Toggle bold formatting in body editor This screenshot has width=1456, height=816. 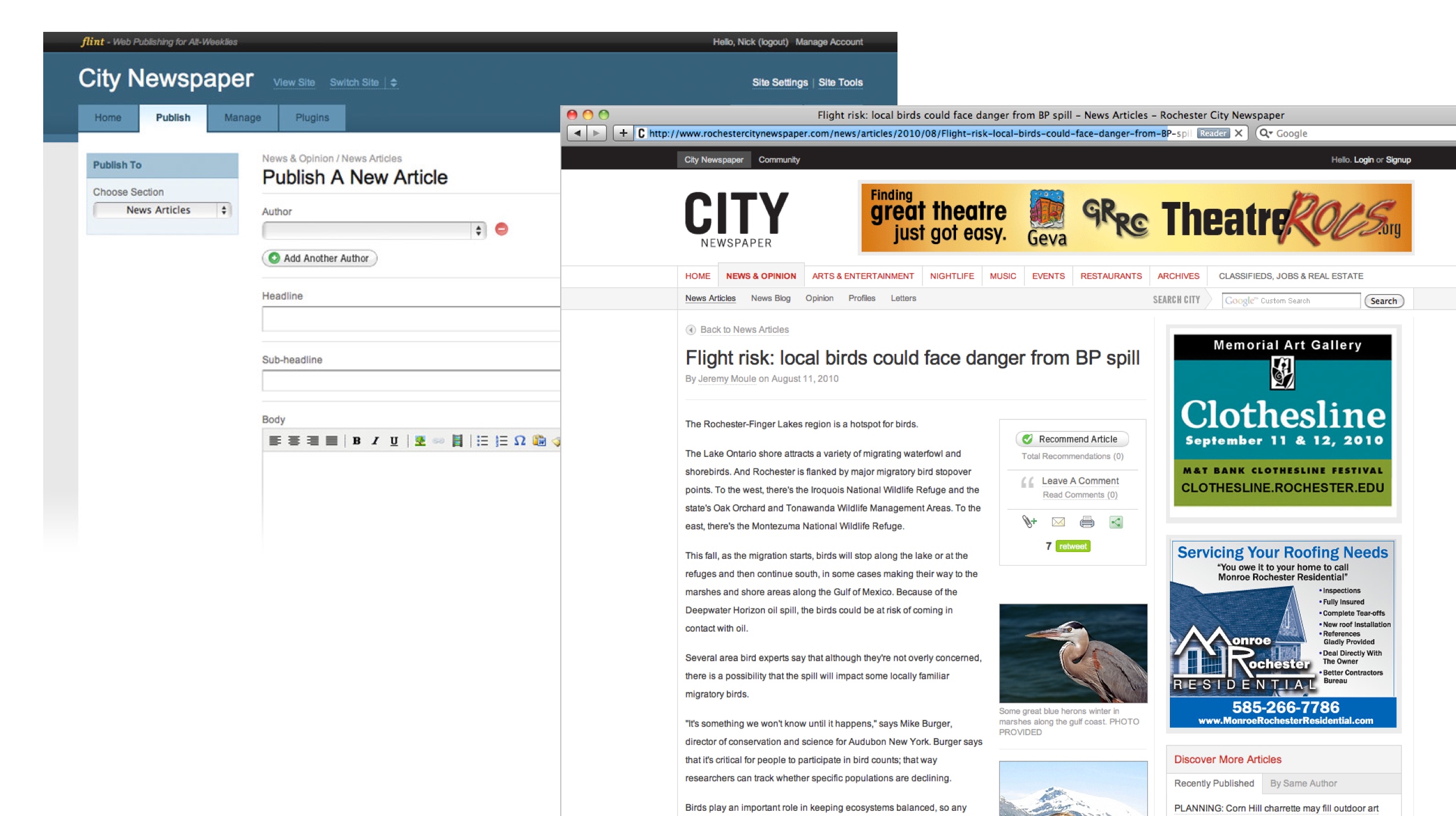pos(357,440)
